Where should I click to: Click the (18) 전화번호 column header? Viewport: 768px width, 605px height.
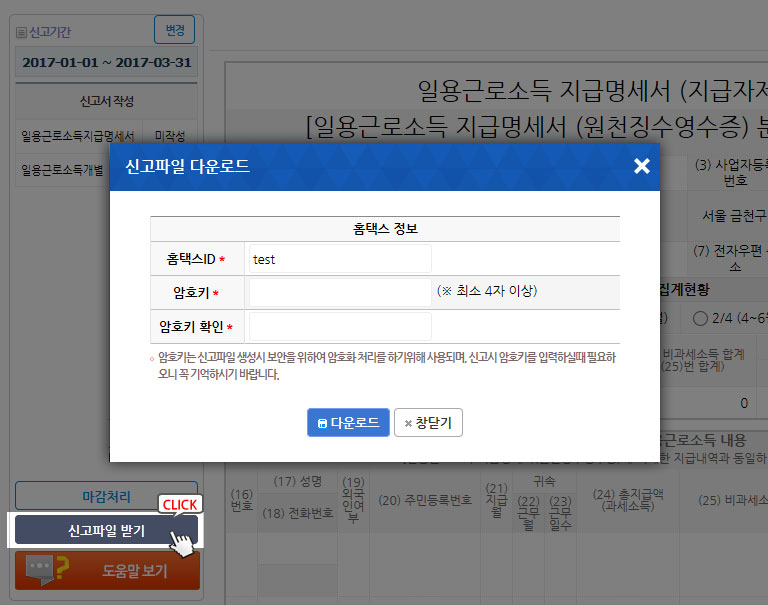(x=297, y=513)
